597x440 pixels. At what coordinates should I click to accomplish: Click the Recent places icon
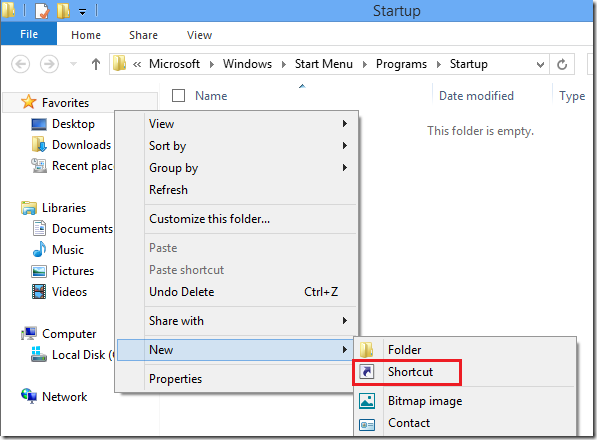point(39,166)
